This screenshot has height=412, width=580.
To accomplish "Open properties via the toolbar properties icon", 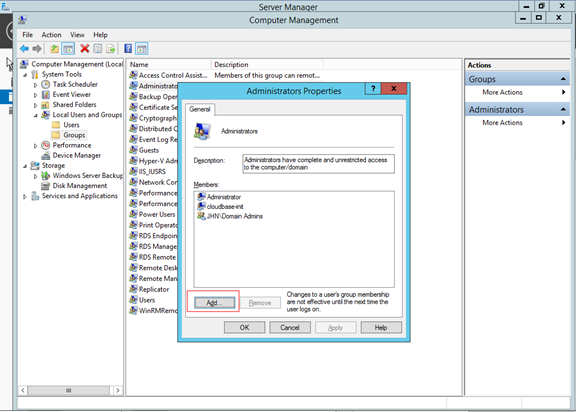I will point(98,48).
